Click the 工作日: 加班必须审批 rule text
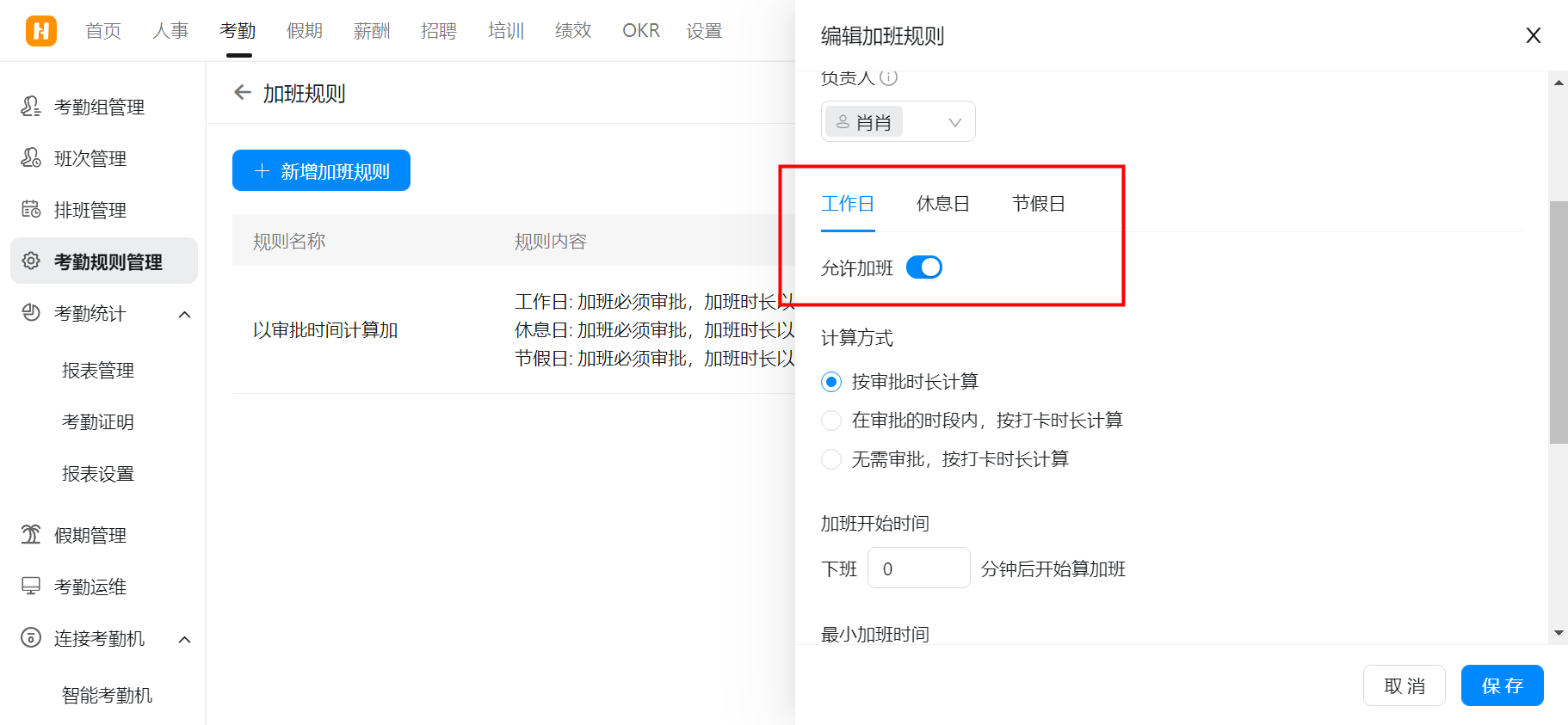1568x725 pixels. tap(654, 302)
